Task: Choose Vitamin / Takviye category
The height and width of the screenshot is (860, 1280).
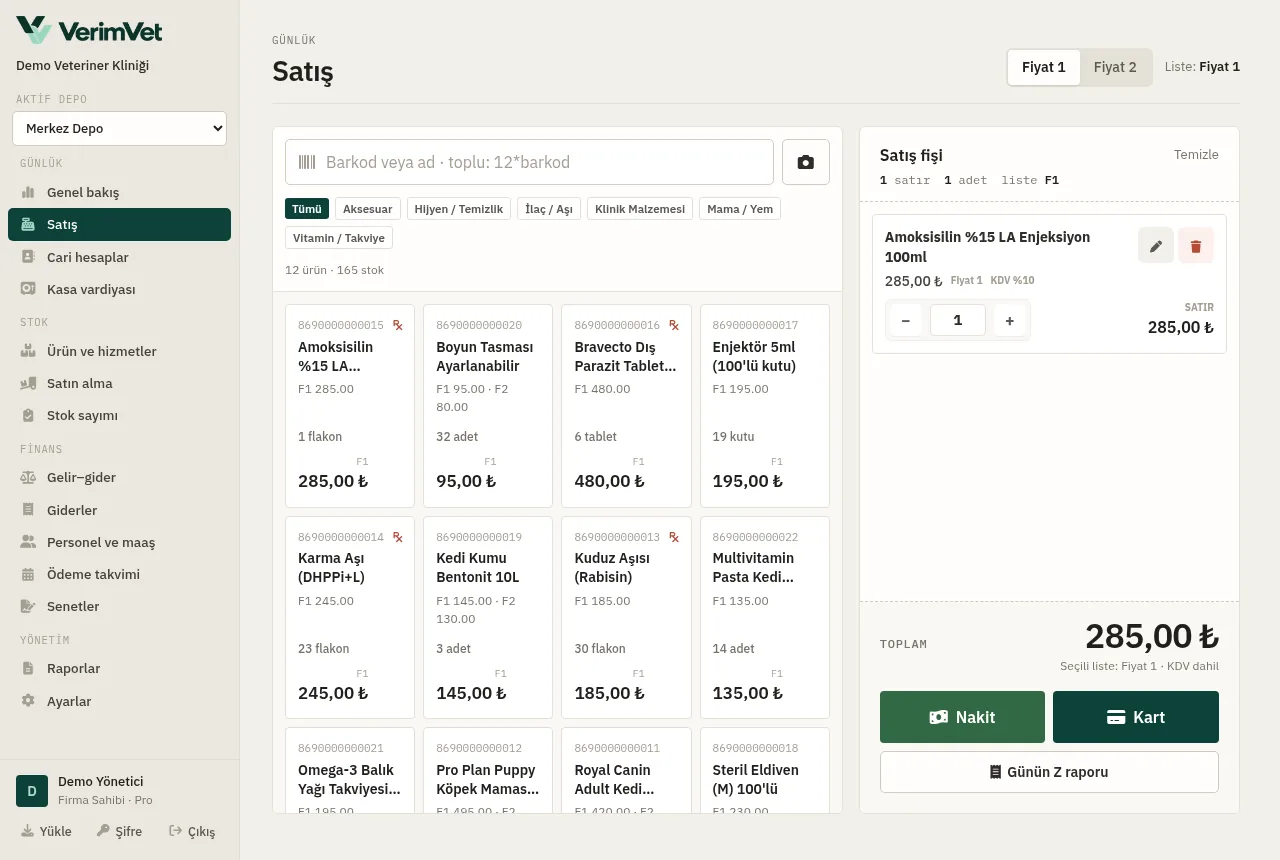Action: [339, 238]
